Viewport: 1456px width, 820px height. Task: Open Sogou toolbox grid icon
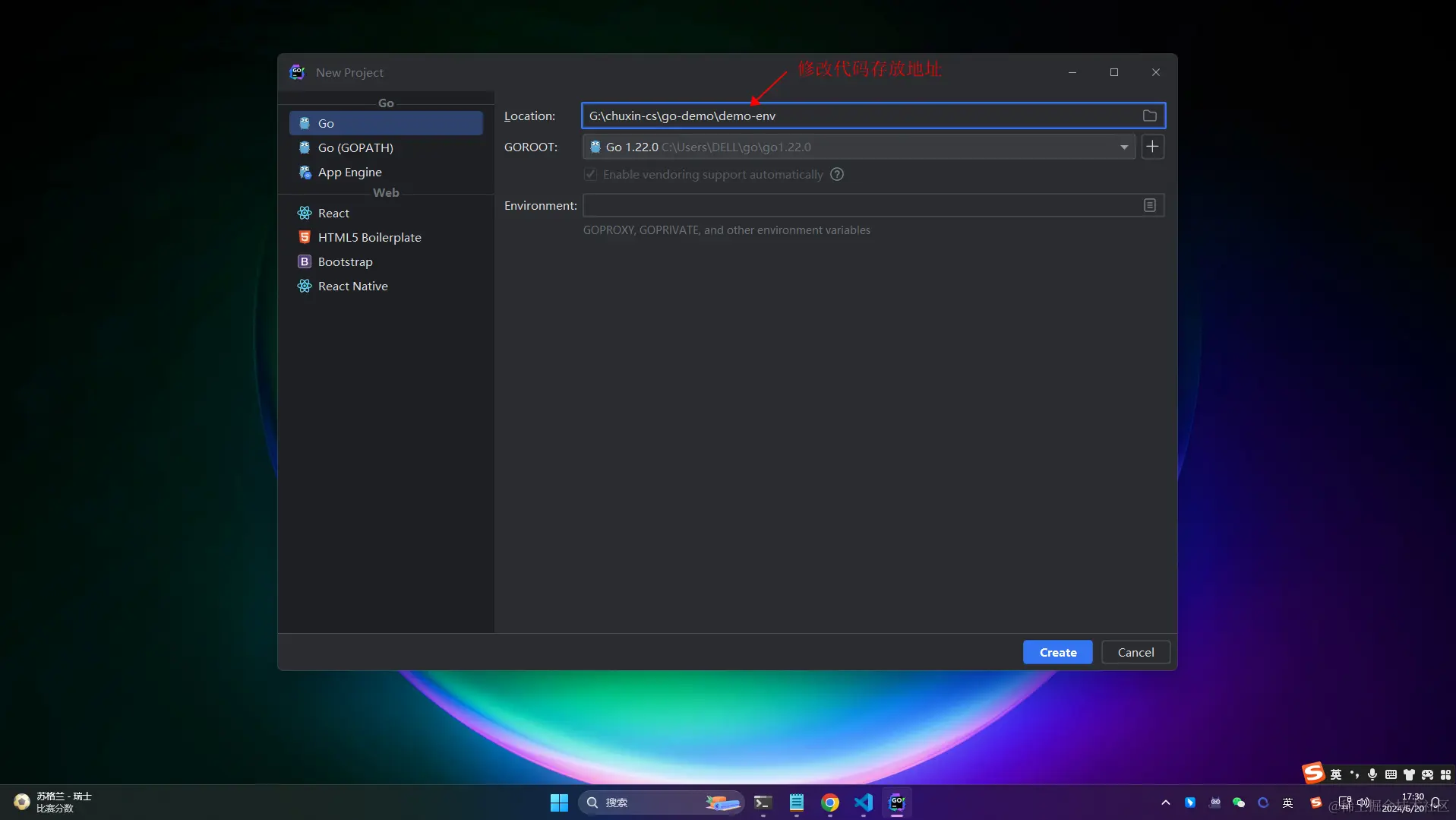pyautogui.click(x=1445, y=774)
